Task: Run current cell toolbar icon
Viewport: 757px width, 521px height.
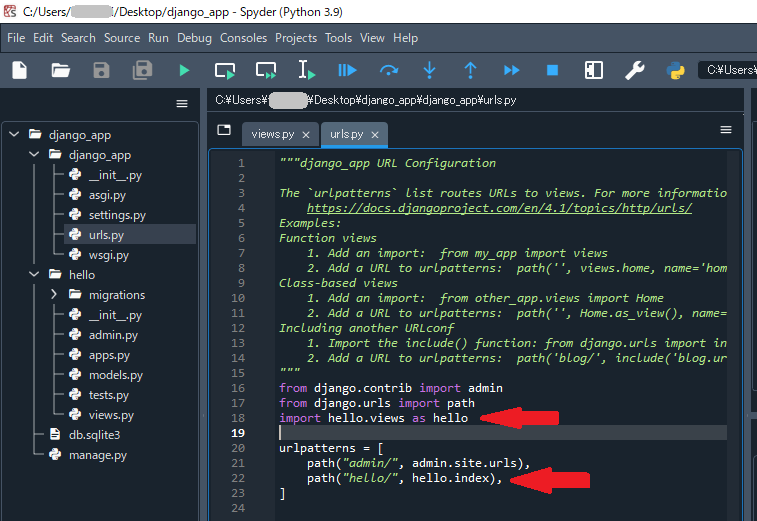Action: pos(225,70)
